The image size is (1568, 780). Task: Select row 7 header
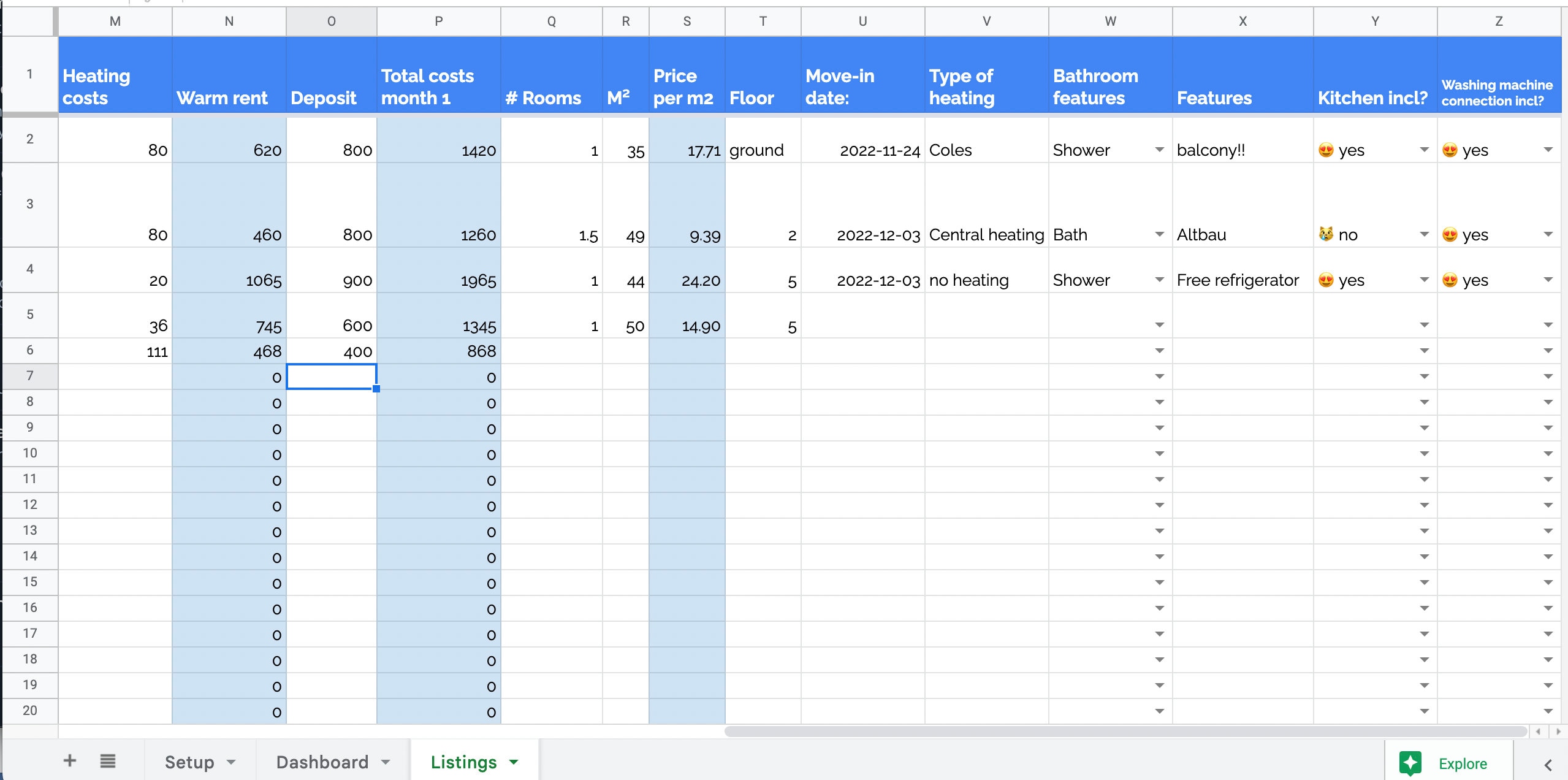click(29, 376)
